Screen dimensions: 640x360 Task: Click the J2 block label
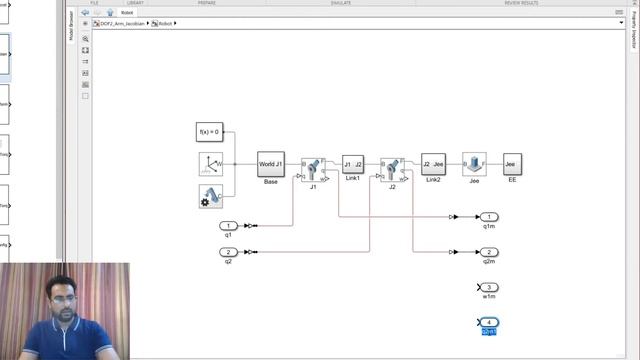392,187
